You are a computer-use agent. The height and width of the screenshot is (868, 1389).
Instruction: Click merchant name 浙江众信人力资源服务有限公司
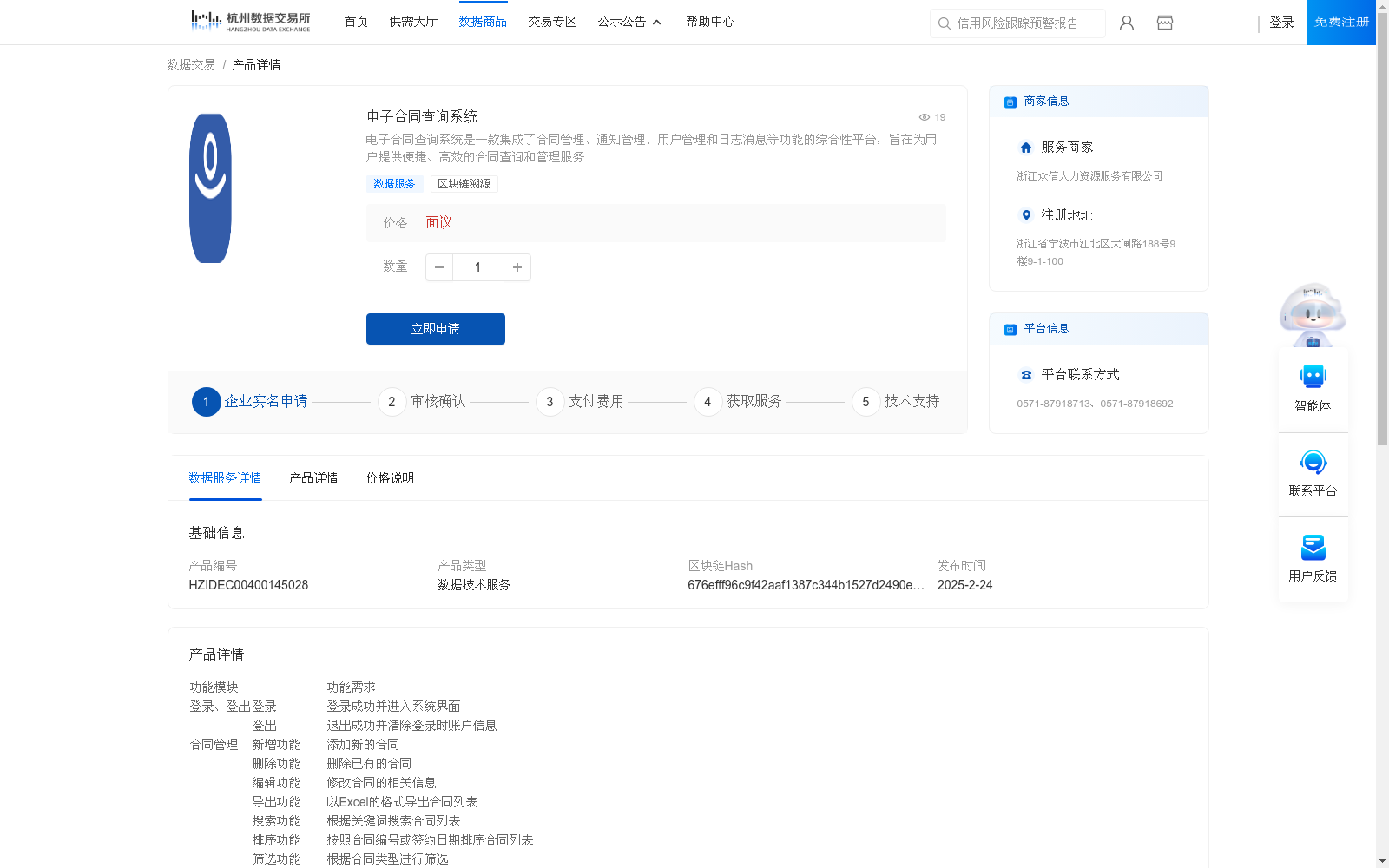1089,176
